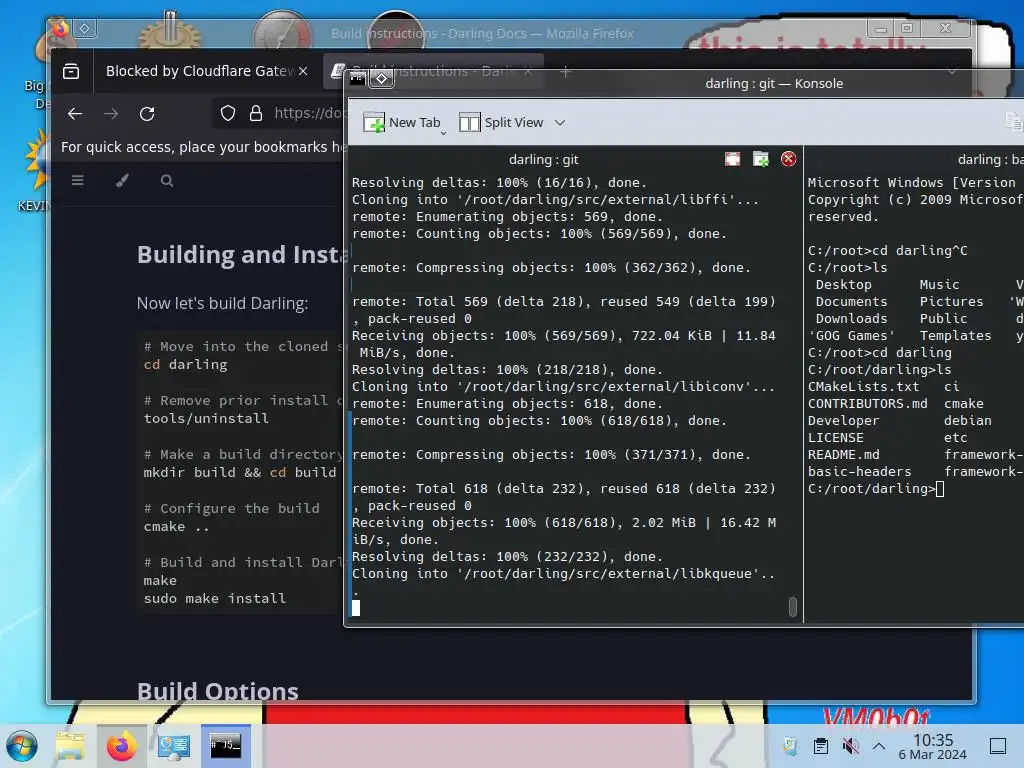Click the 'mkdir build && cd build' line
This screenshot has width=1024, height=768.
click(x=240, y=472)
